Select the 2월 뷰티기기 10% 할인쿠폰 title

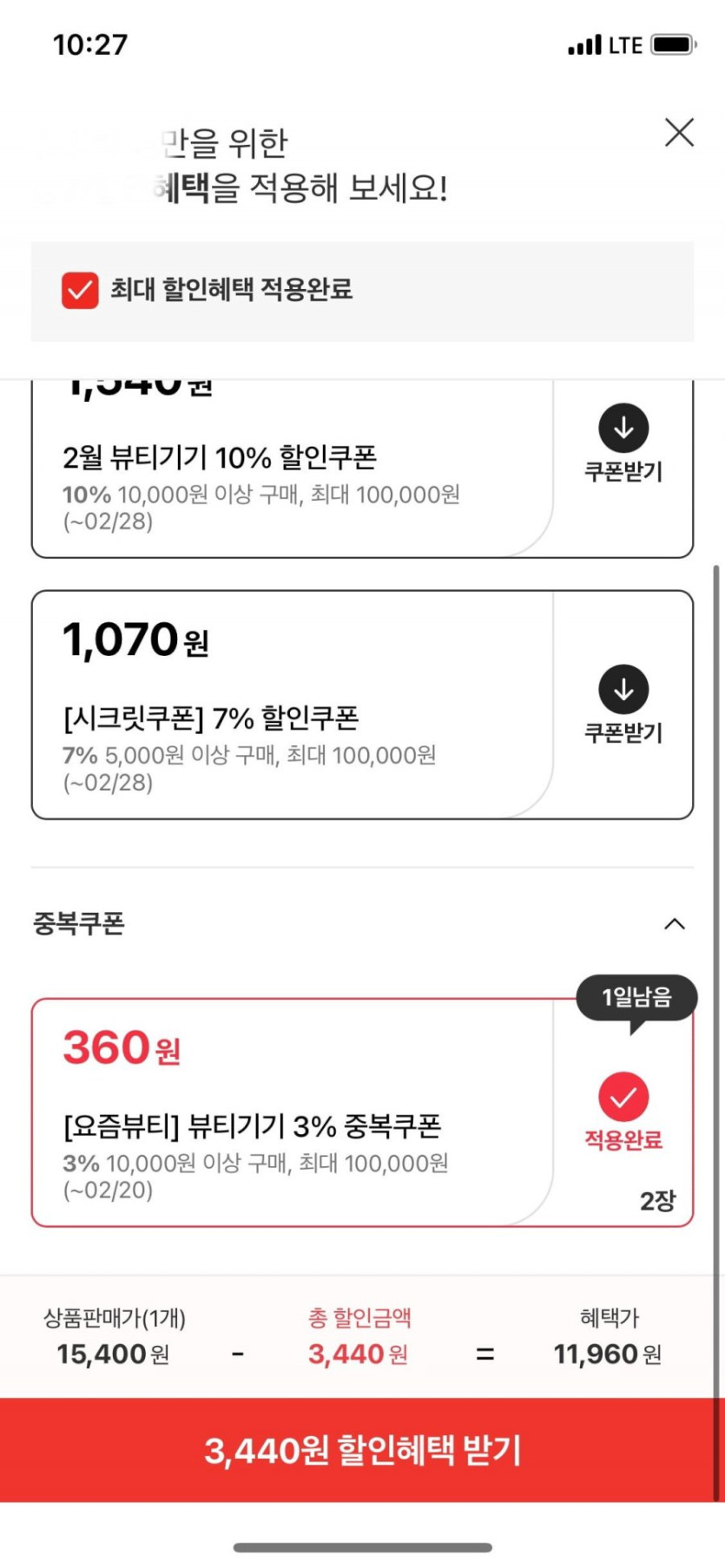[220, 457]
